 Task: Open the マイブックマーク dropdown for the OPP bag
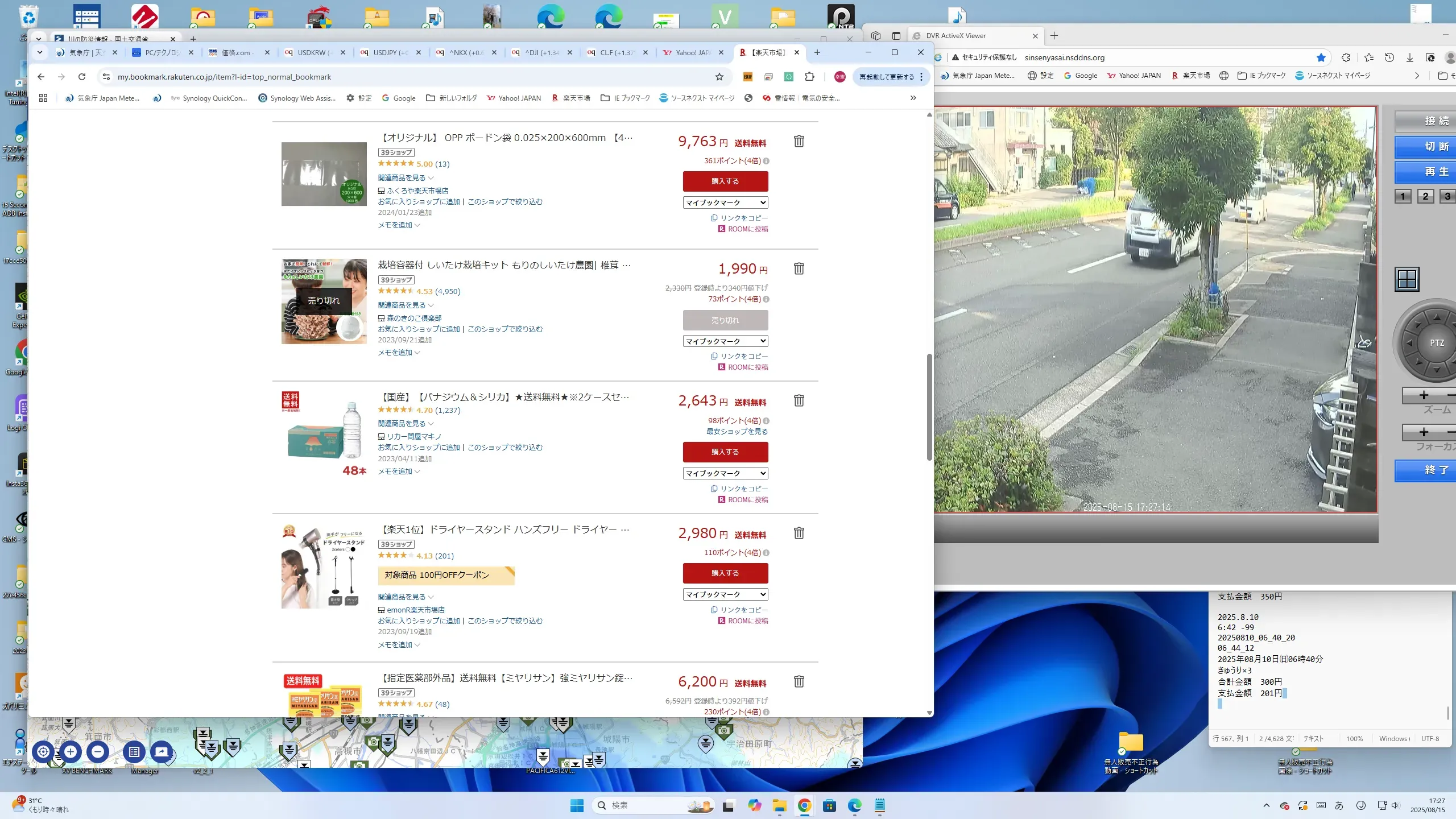(725, 202)
